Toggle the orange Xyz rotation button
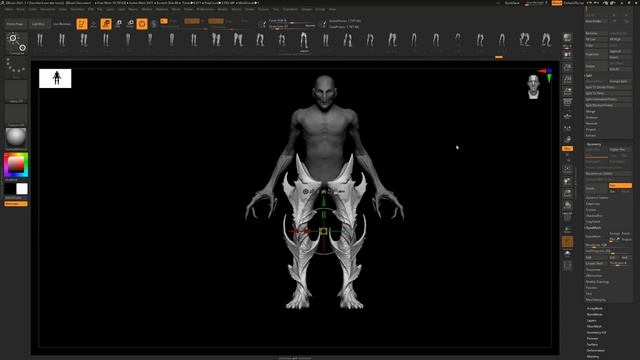640x360 pixels. point(567,149)
